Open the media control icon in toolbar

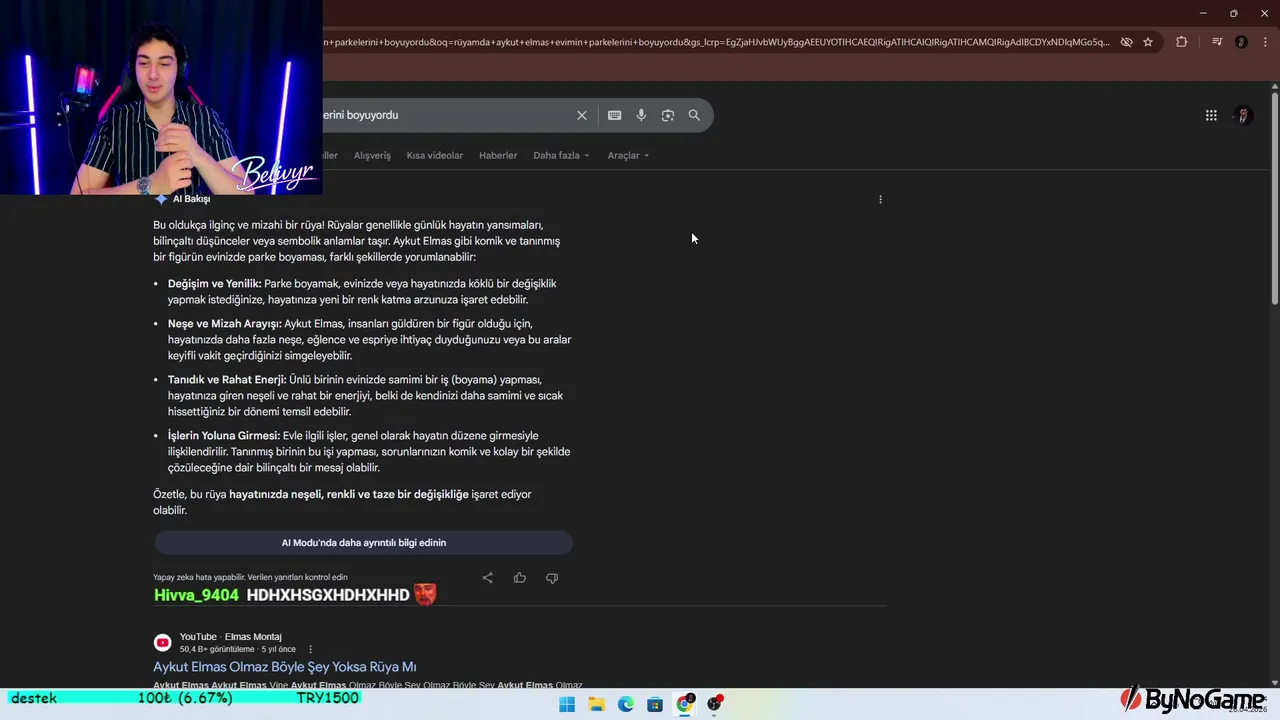(1217, 42)
